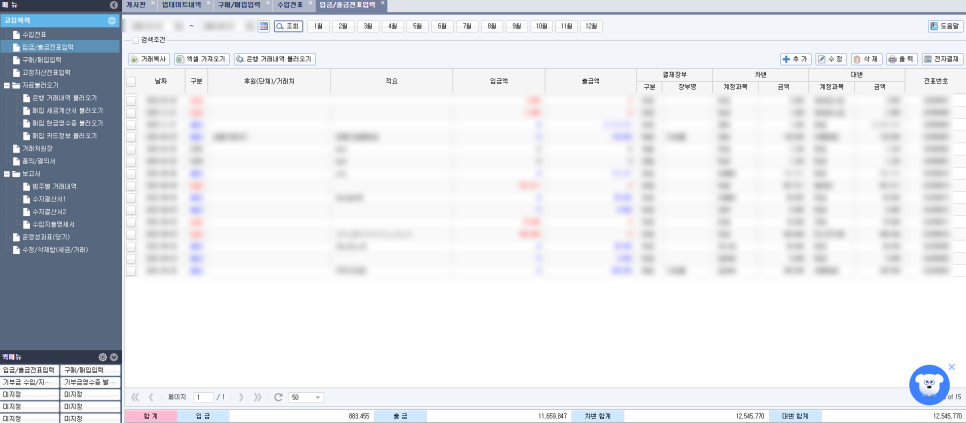Close the 업데이트내역 tab
Screen dimensions: 966x423
coord(209,3)
